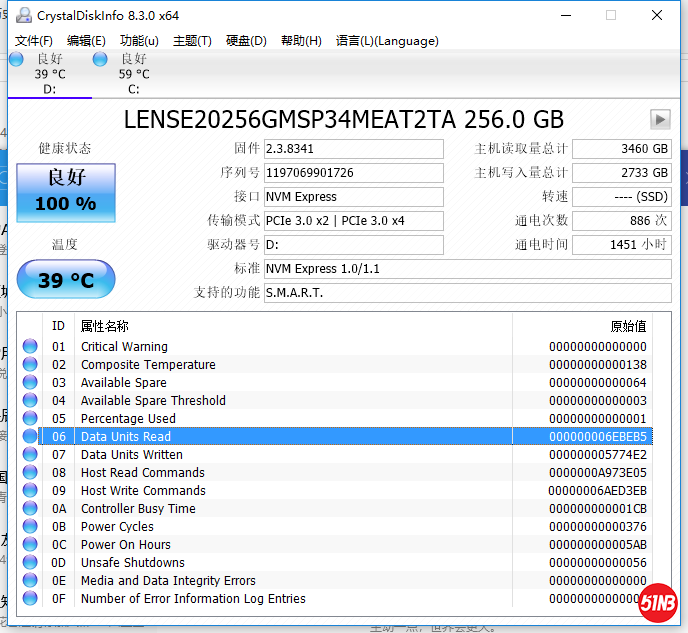
Task: Click the 原始值 column header
Action: (582, 326)
